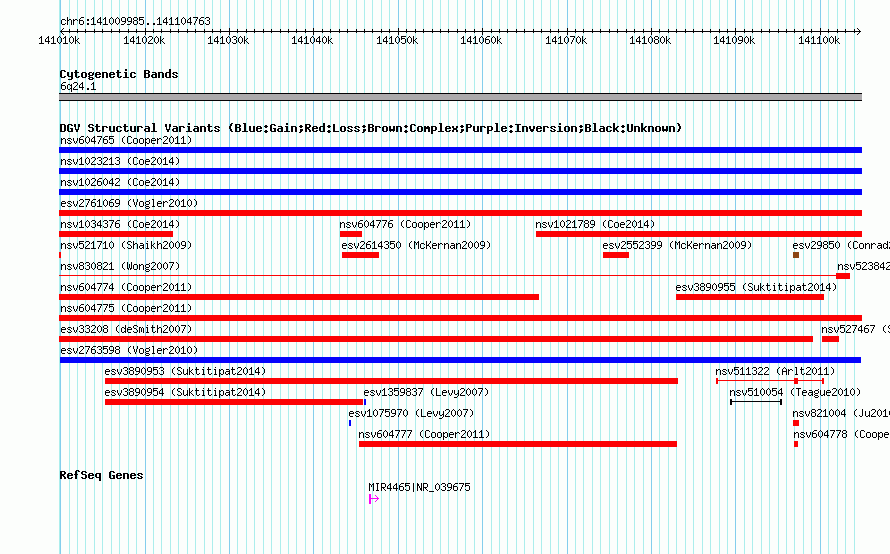Select the nsv1023213 (Coe2014) variant label
This screenshot has width=890, height=554.
(120, 161)
